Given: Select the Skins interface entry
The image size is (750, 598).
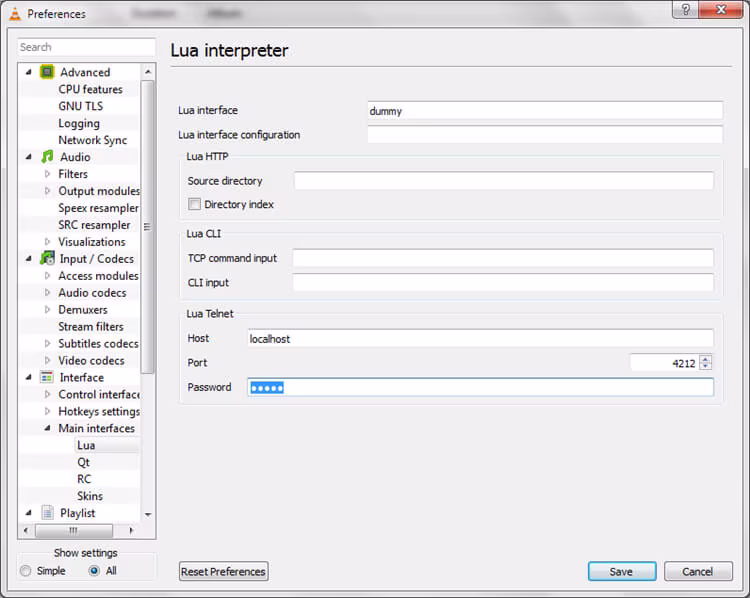Looking at the screenshot, I should pos(90,496).
